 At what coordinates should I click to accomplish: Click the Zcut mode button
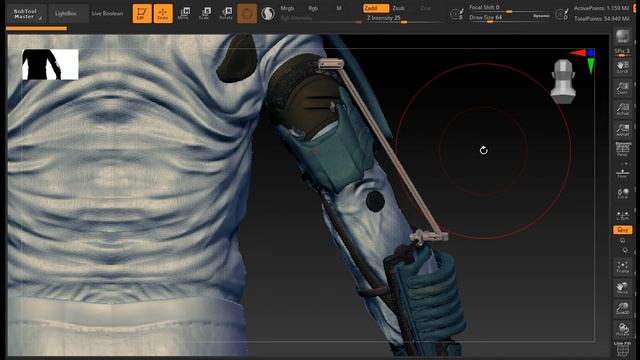click(425, 8)
